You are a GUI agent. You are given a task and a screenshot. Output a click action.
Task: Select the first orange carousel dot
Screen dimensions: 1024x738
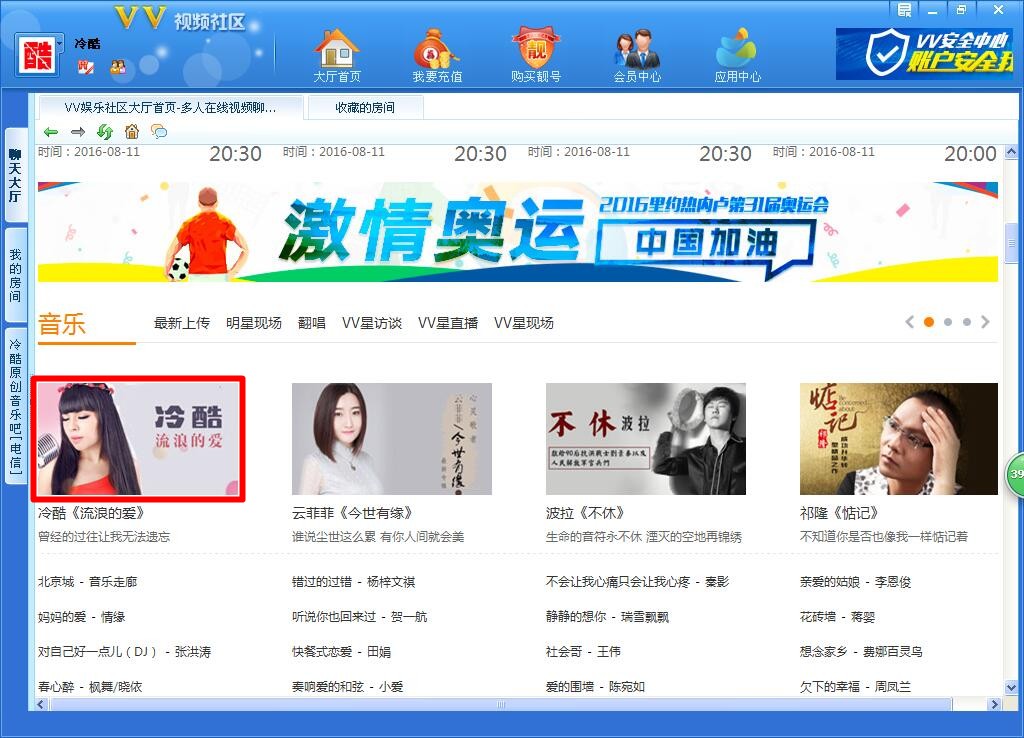tap(929, 322)
